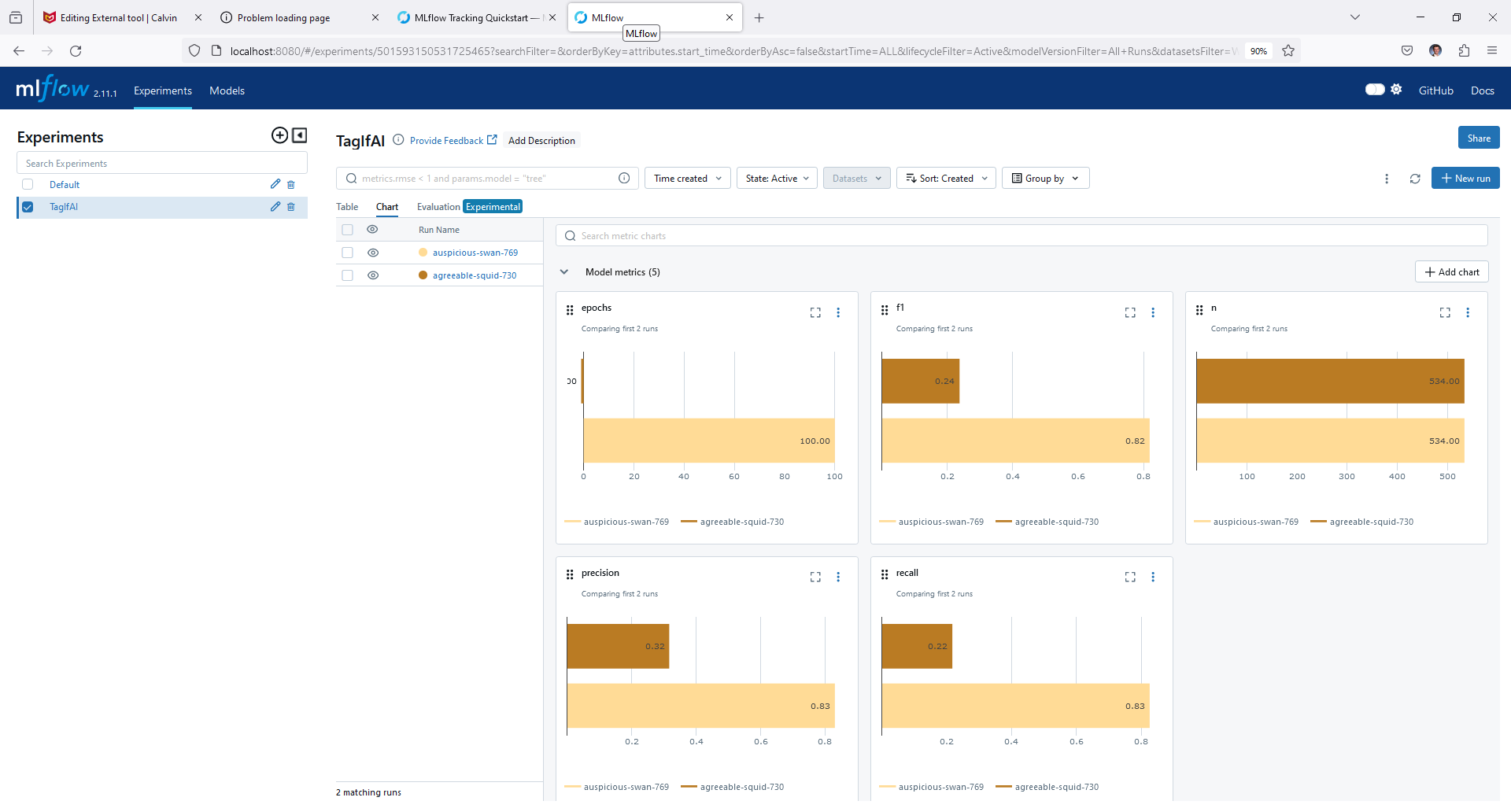1511x812 pixels.
Task: Collapse the Model metrics section
Action: tap(564, 272)
